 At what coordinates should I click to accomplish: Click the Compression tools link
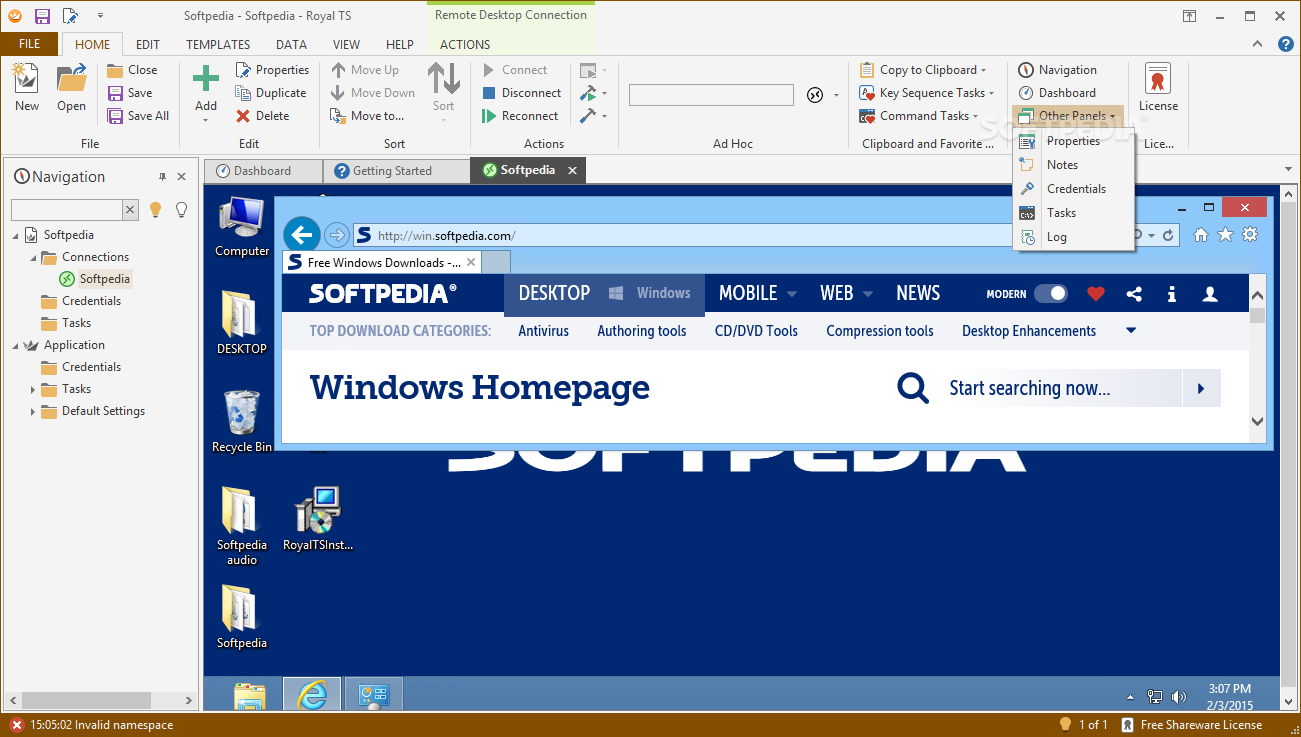point(880,331)
